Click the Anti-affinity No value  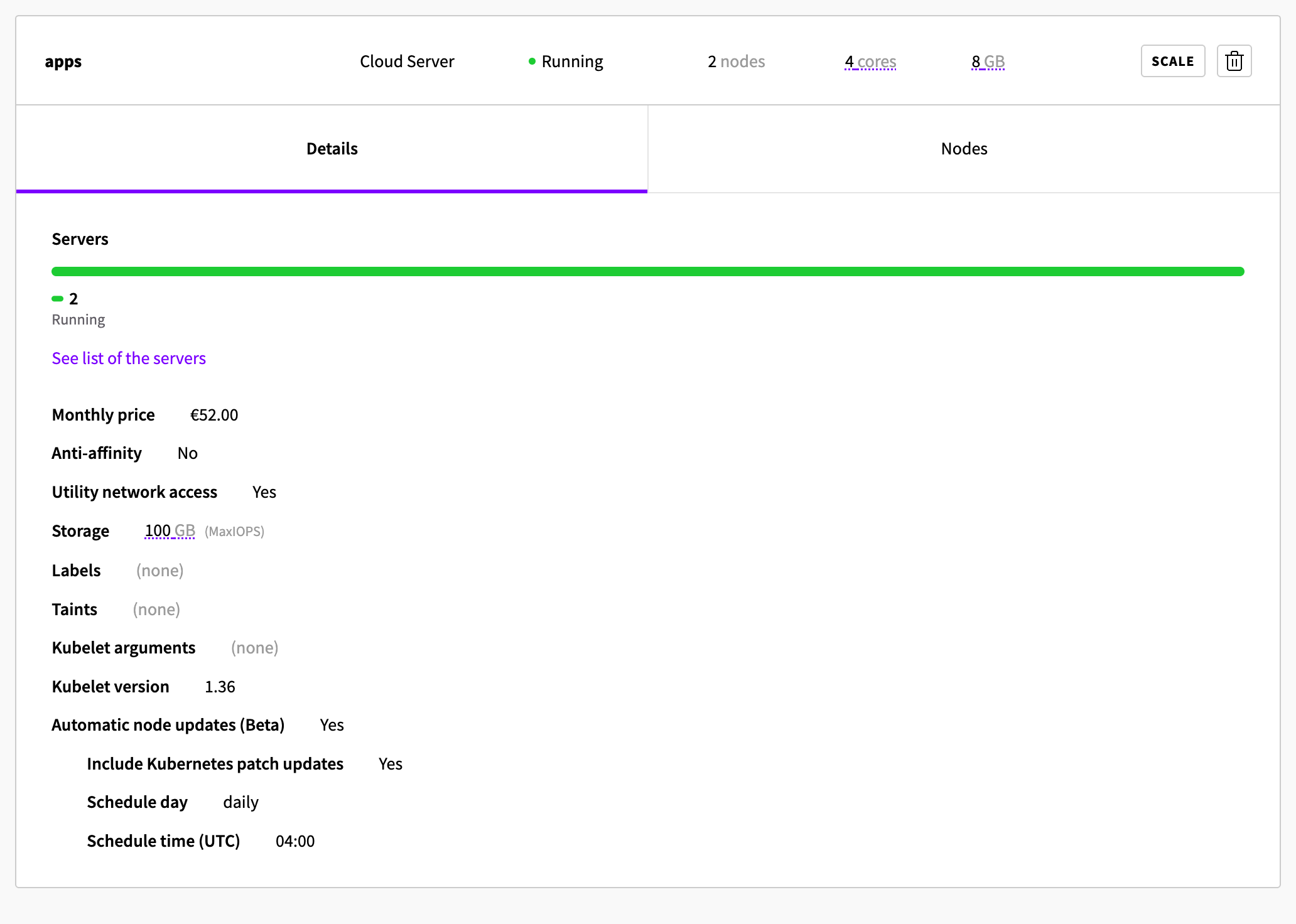tap(188, 453)
